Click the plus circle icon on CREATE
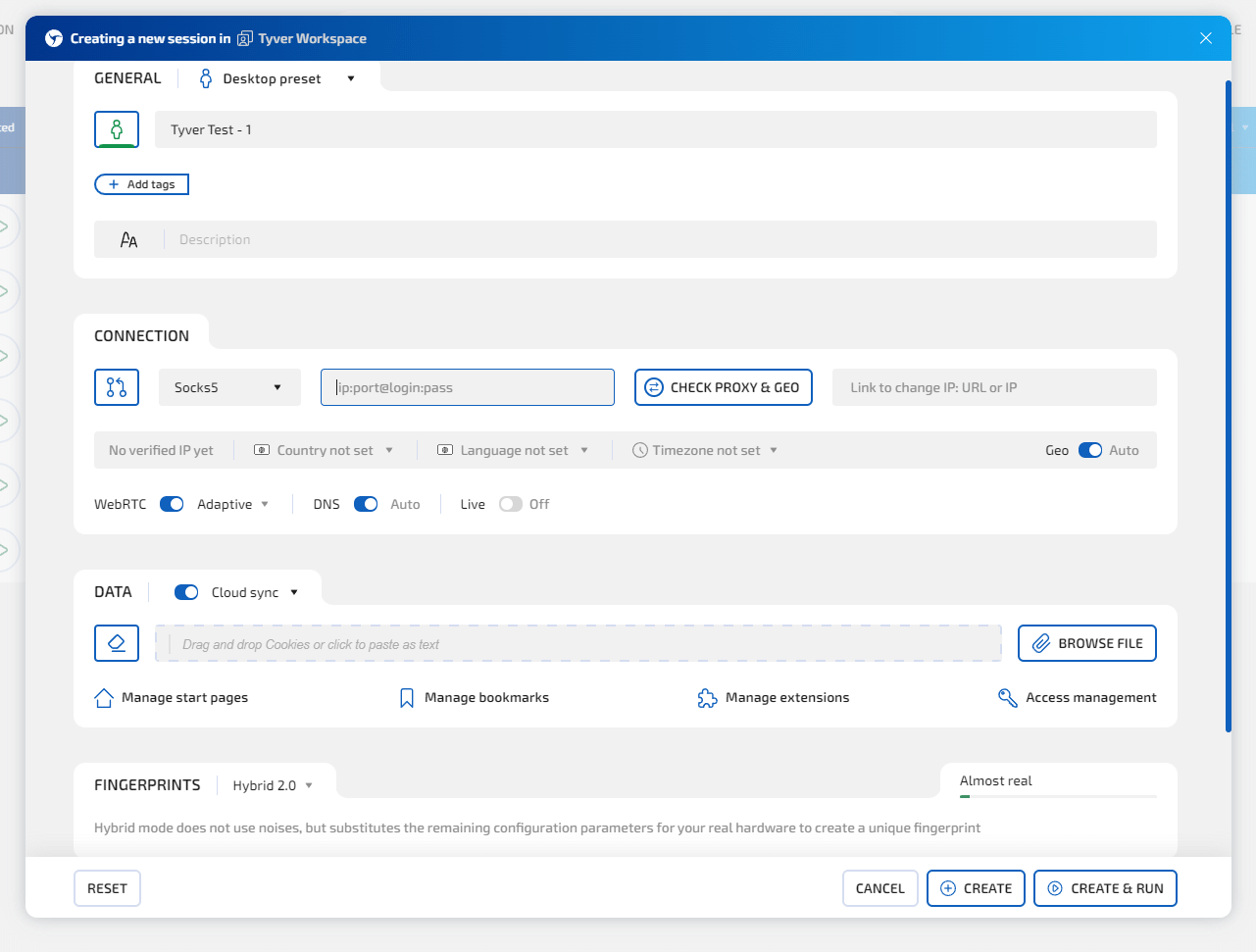This screenshot has width=1256, height=952. click(948, 888)
